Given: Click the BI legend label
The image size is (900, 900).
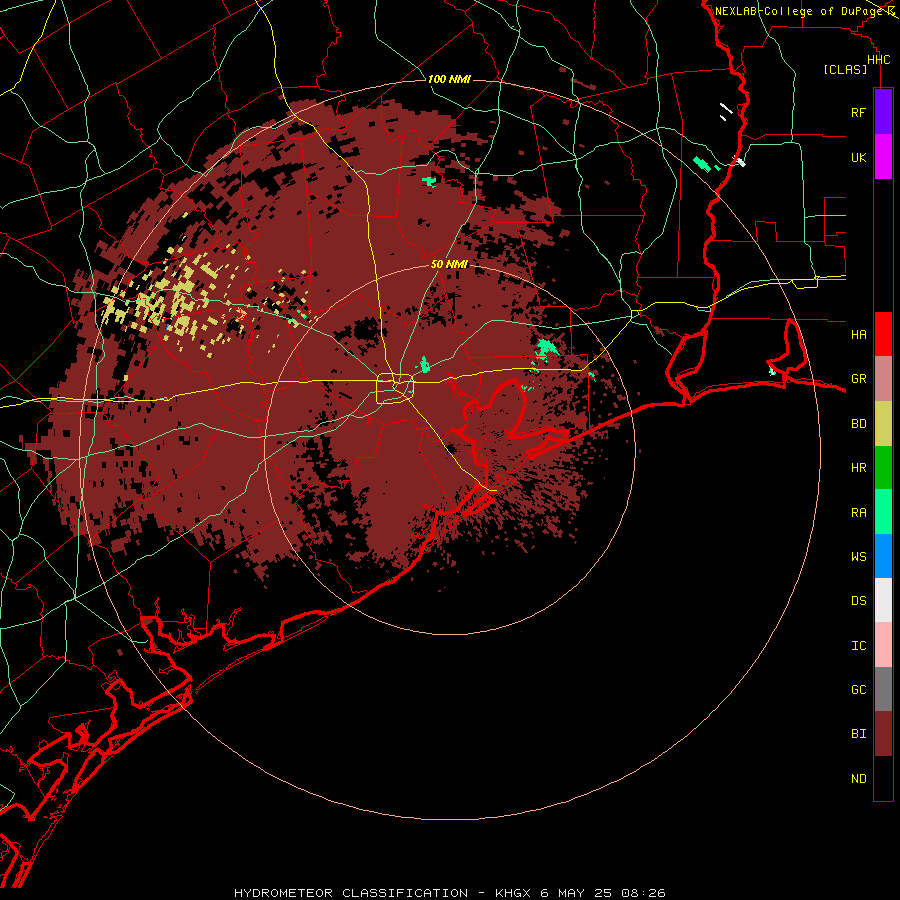Looking at the screenshot, I should click(x=858, y=734).
